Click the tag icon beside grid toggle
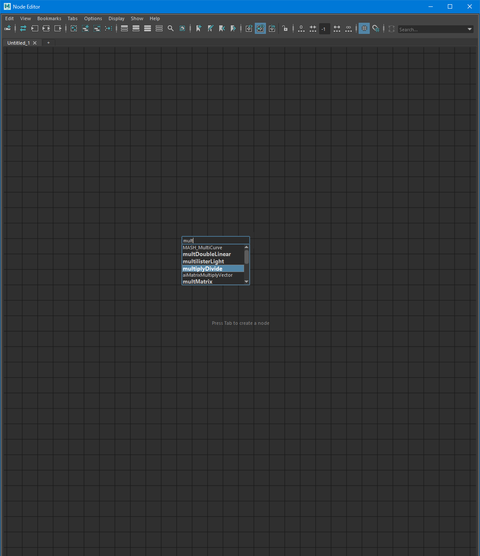 pyautogui.click(x=375, y=29)
